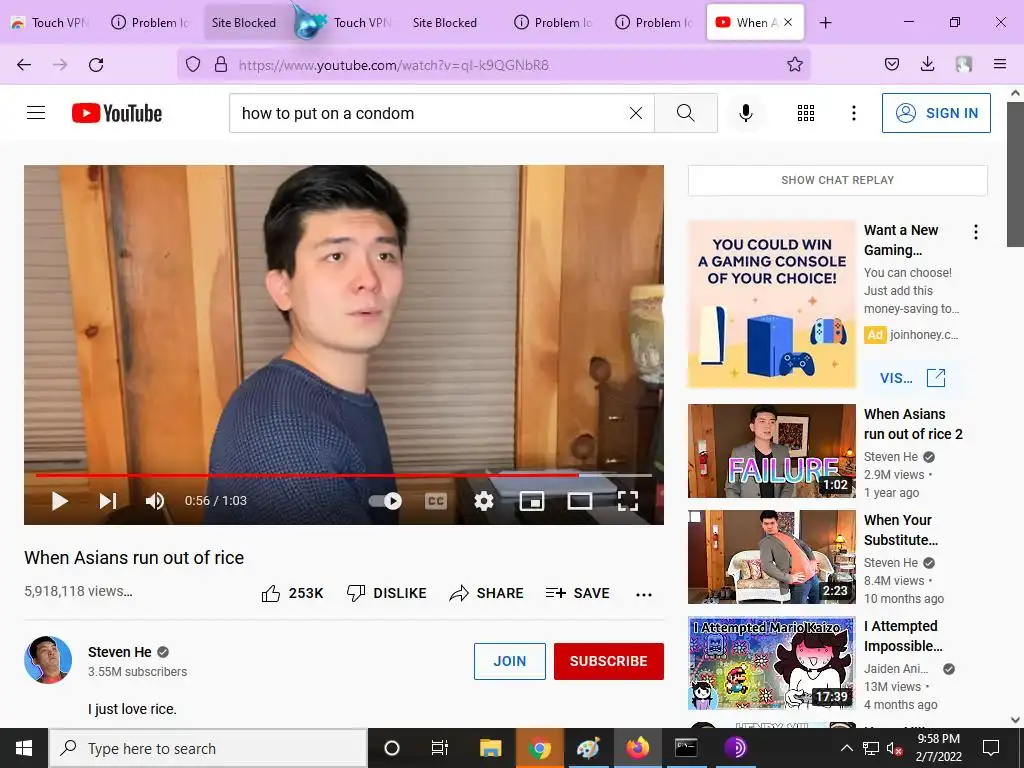Open When Your Substitute video thumbnail
Viewport: 1024px width, 768px height.
tap(772, 557)
